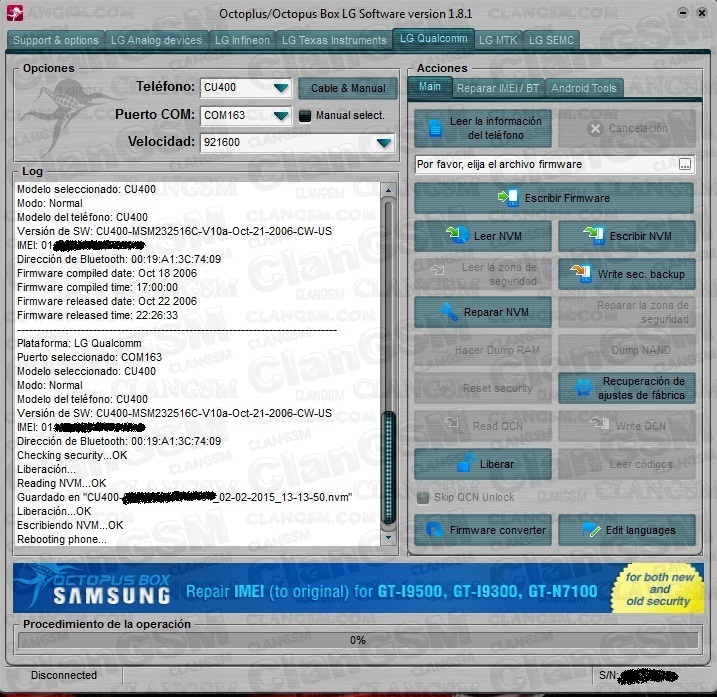
Task: Click the Firmware converter button
Action: (x=482, y=530)
